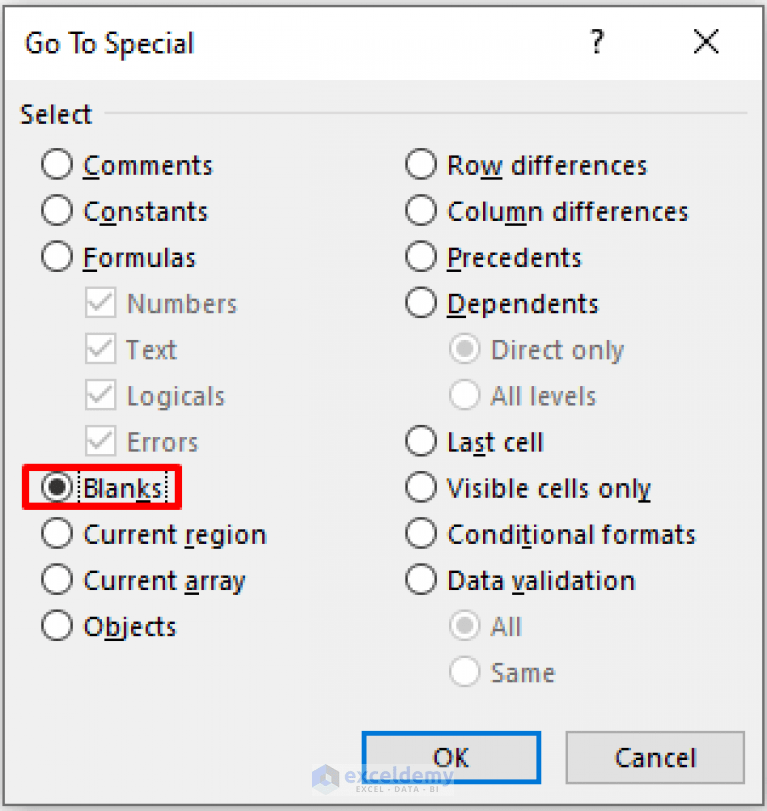Choose the Column differences option
This screenshot has width=767, height=811.
coord(421,211)
